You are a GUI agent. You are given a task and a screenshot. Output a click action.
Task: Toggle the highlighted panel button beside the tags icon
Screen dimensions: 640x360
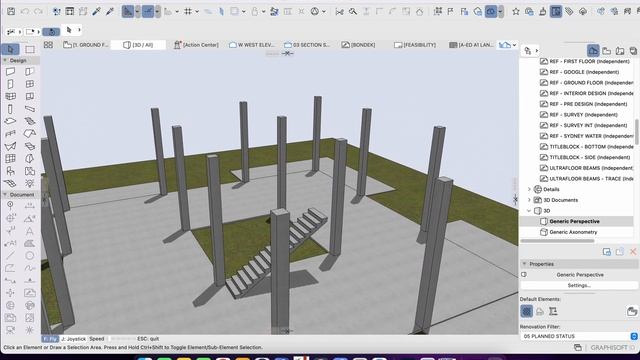pos(556,11)
